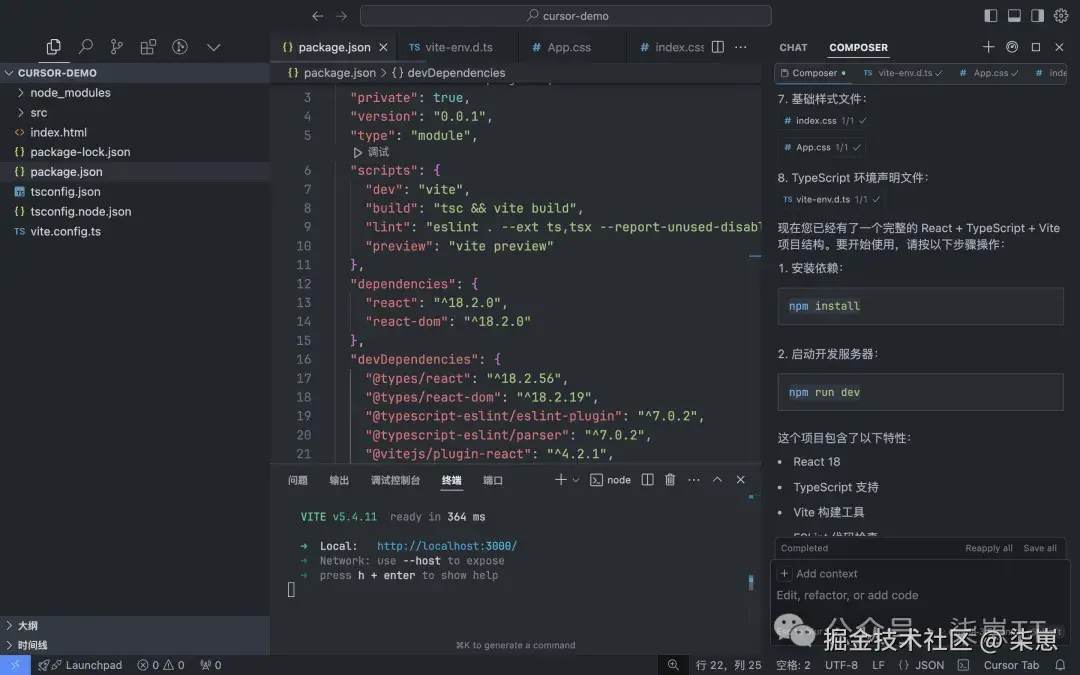Open the Extensions view icon
The image size is (1080, 675).
(148, 47)
